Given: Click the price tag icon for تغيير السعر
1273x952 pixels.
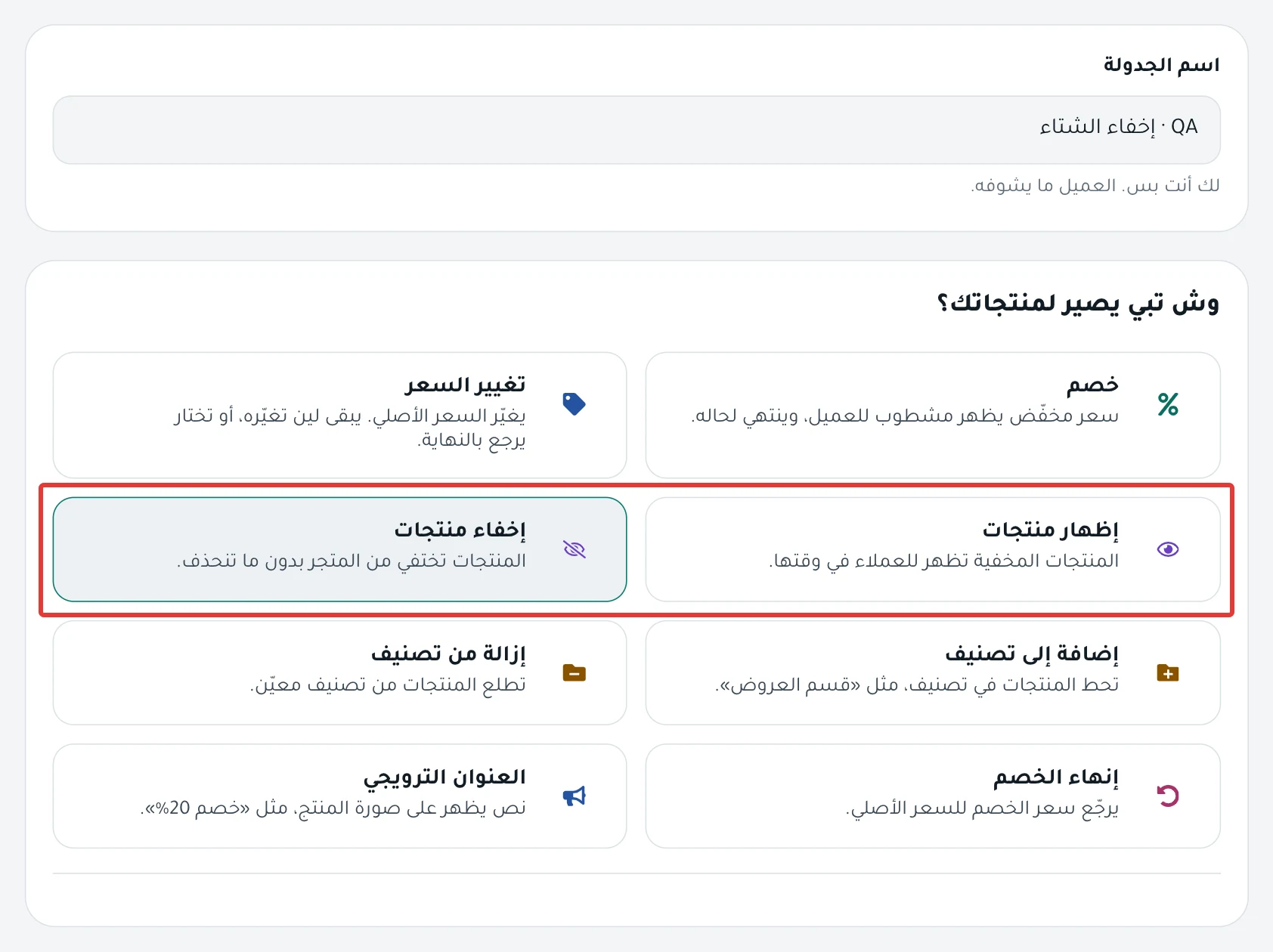Looking at the screenshot, I should coord(575,404).
